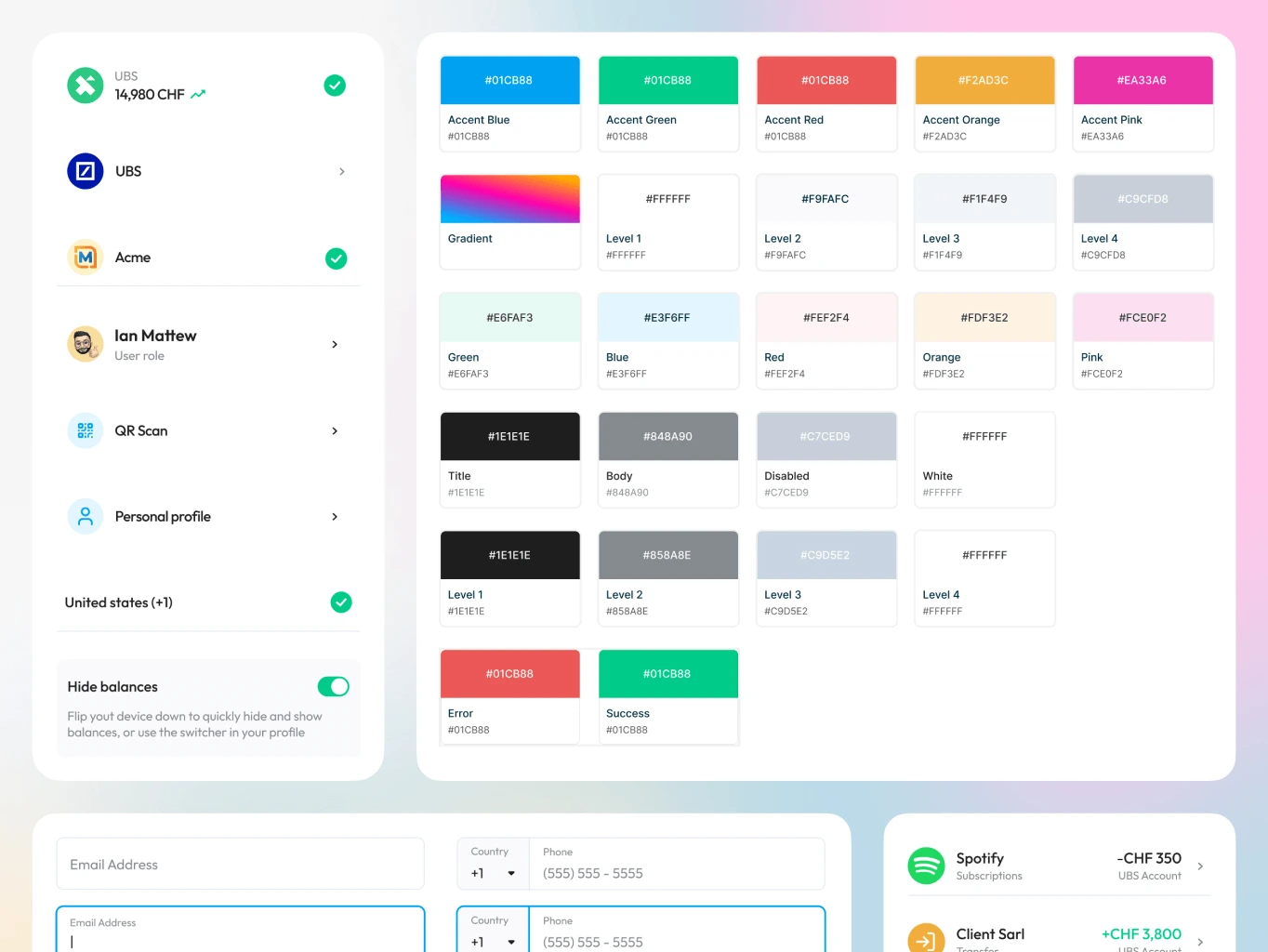Open the QR Scan menu entry
This screenshot has height=952, width=1268.
[x=140, y=430]
